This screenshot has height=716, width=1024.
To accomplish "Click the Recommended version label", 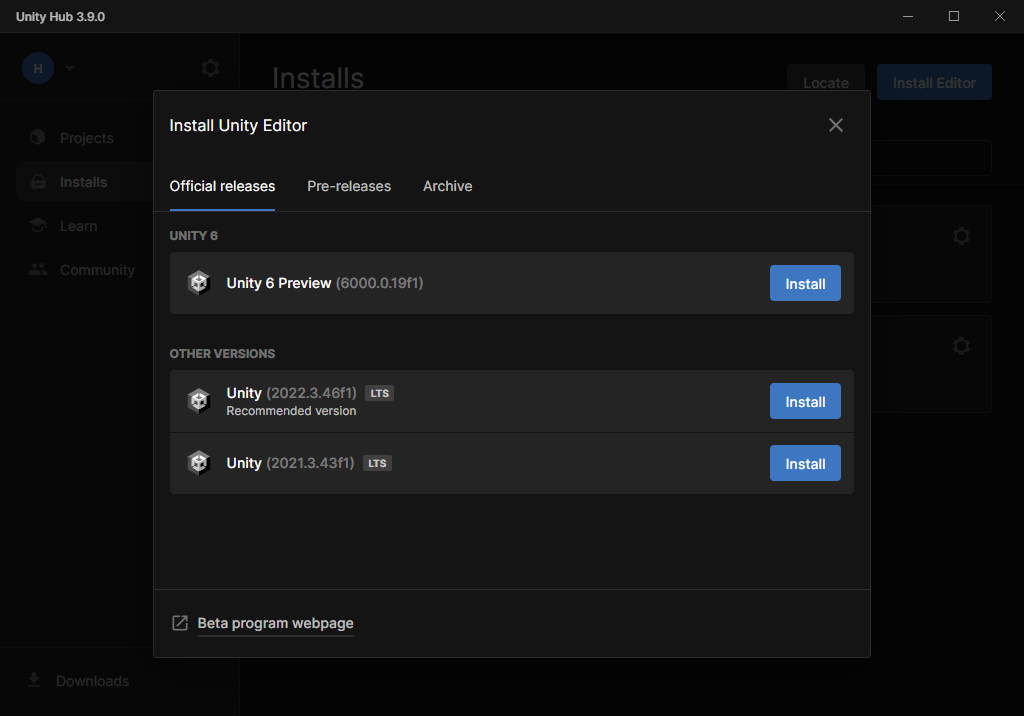I will pos(291,411).
